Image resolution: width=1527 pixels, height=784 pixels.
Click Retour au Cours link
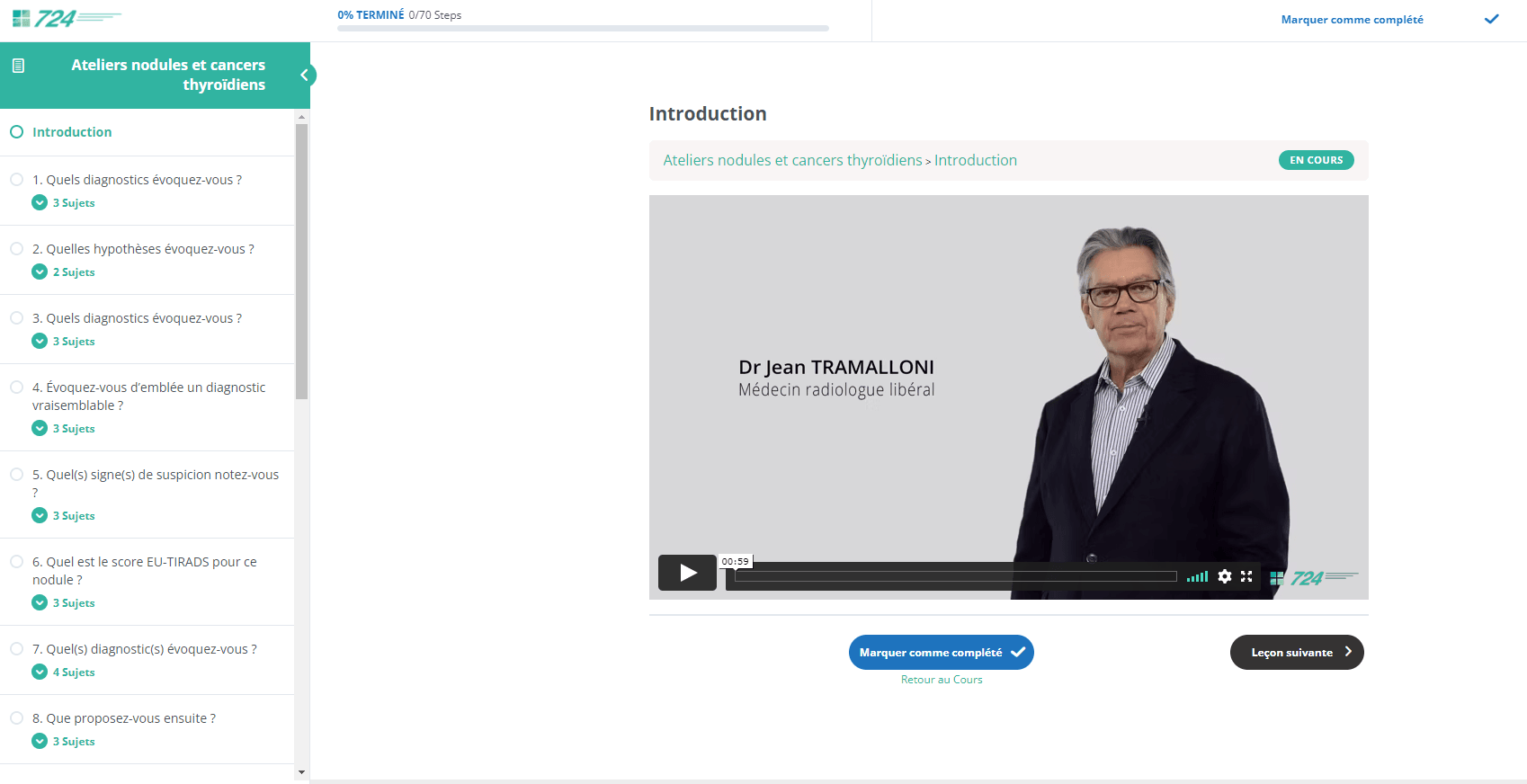click(x=942, y=680)
